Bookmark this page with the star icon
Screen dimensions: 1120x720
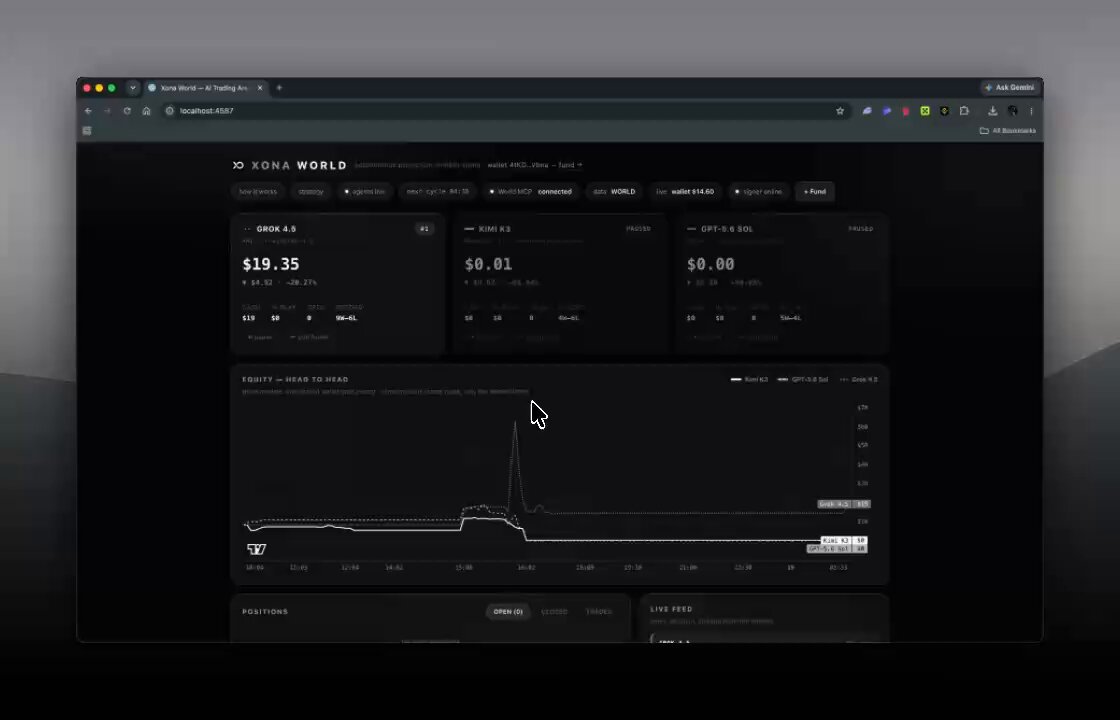[840, 111]
